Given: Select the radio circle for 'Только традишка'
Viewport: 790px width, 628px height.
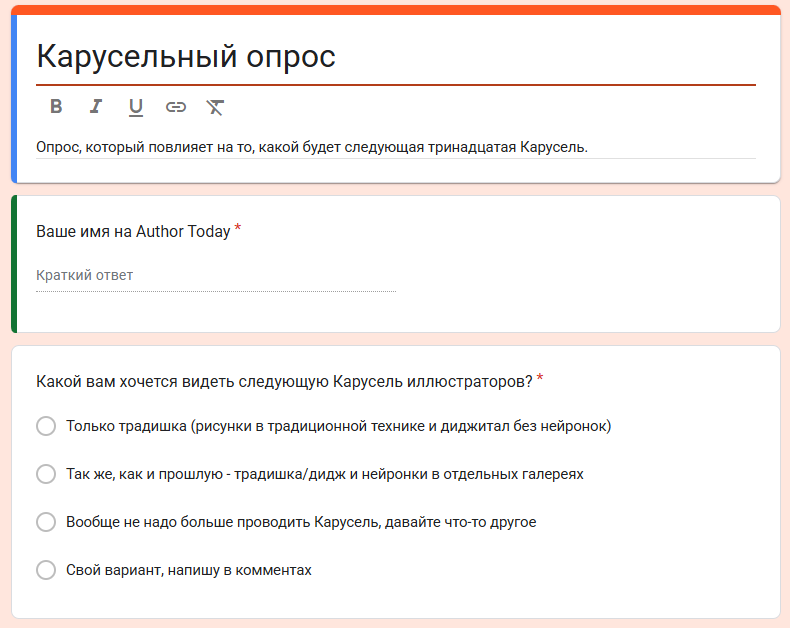Looking at the screenshot, I should [x=46, y=426].
